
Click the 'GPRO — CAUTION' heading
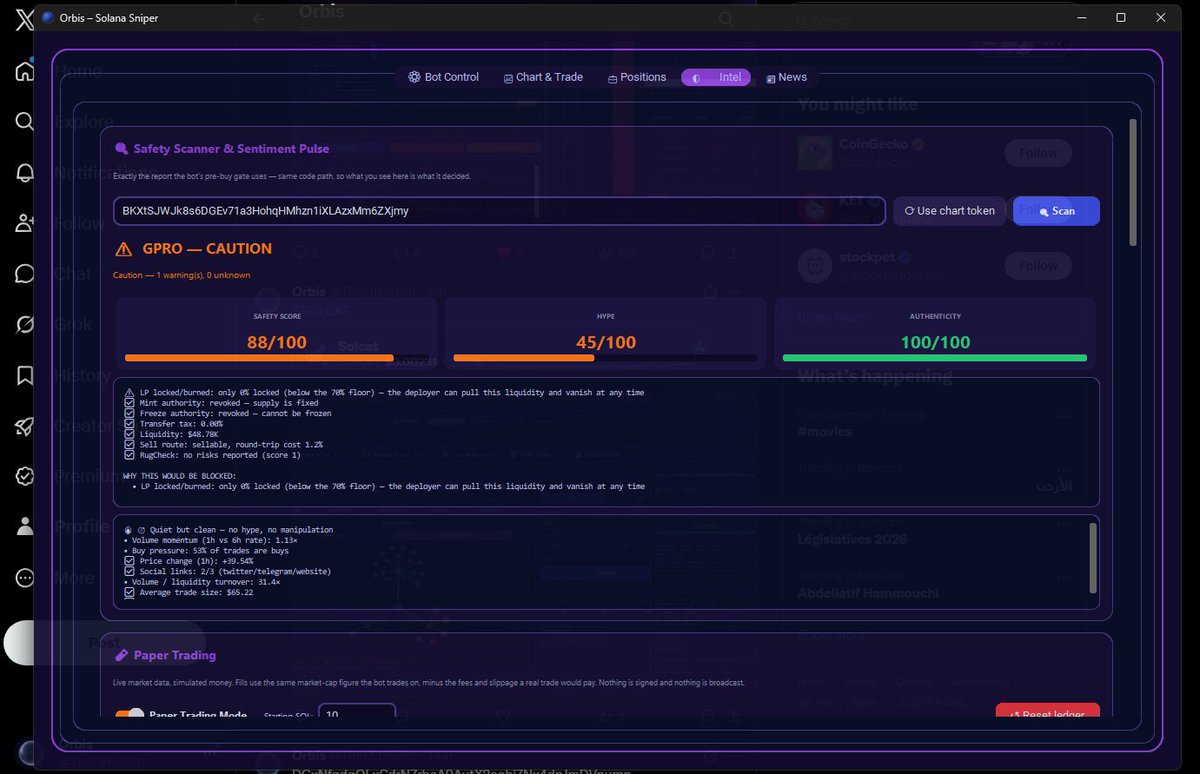(207, 249)
